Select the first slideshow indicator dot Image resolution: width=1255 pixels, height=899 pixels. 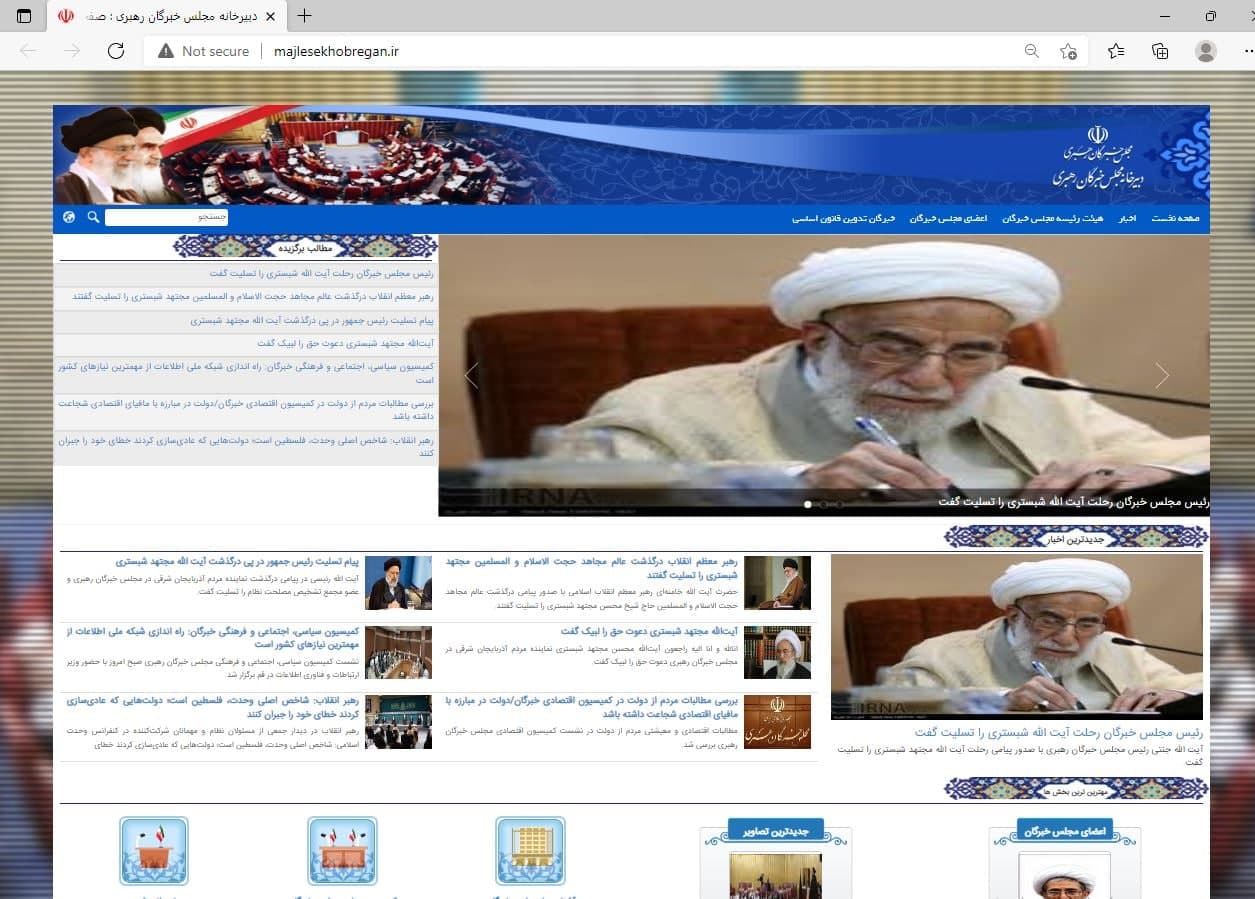[808, 504]
